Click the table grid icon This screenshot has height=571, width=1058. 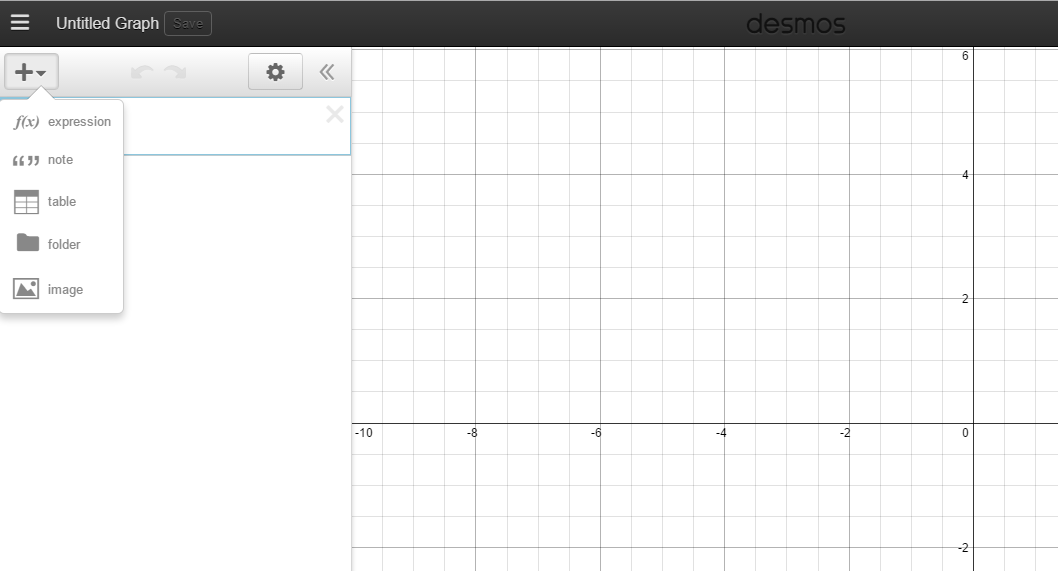26,202
